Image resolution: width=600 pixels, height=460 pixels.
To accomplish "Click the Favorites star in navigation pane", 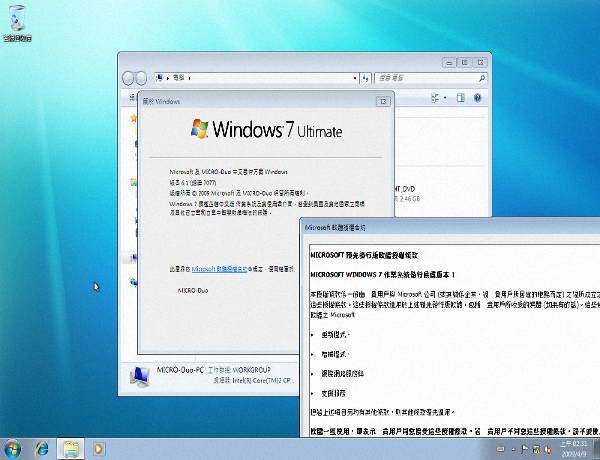I will [x=132, y=115].
